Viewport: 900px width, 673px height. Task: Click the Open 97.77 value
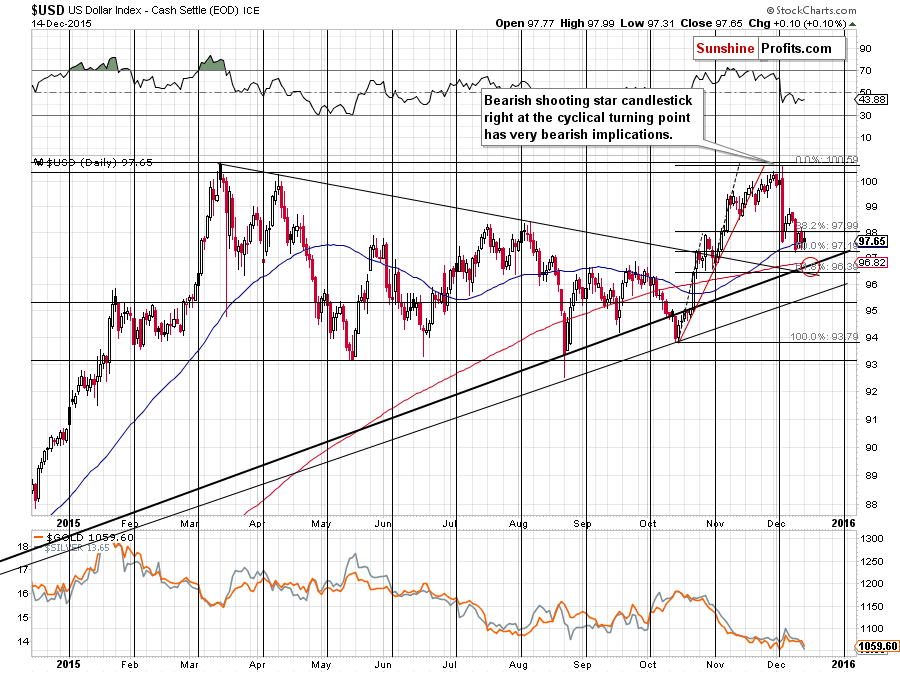point(526,24)
